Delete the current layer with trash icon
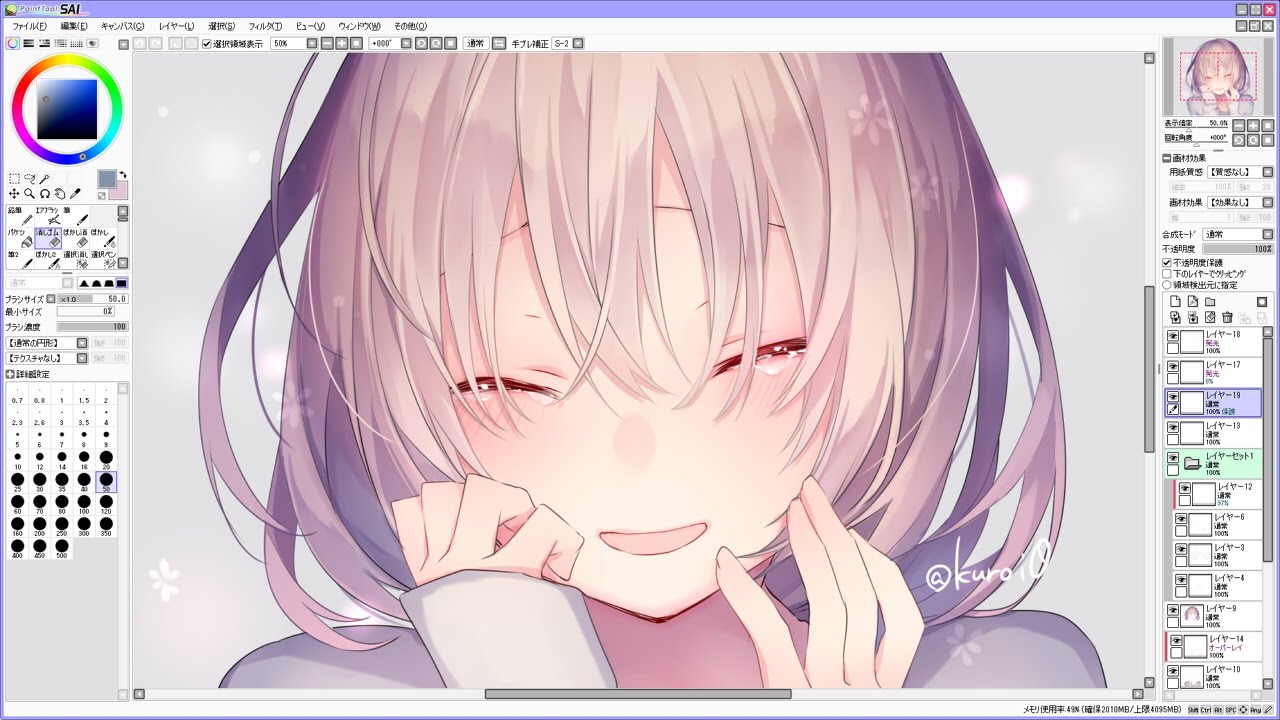1280x720 pixels. [1227, 318]
